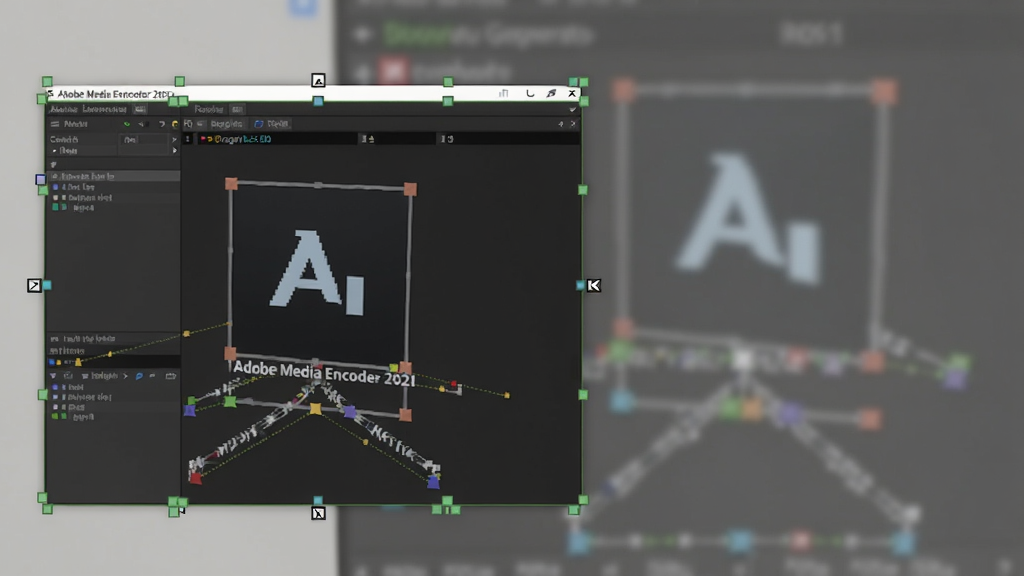The height and width of the screenshot is (576, 1024).
Task: Expand the arrow beside the left panel dropdown field
Action: coord(174,139)
